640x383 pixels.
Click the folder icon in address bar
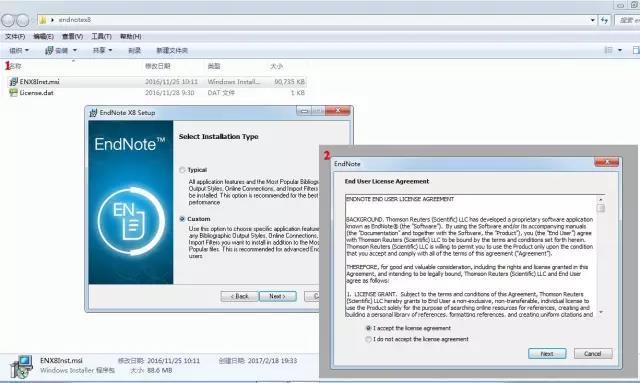[43, 20]
